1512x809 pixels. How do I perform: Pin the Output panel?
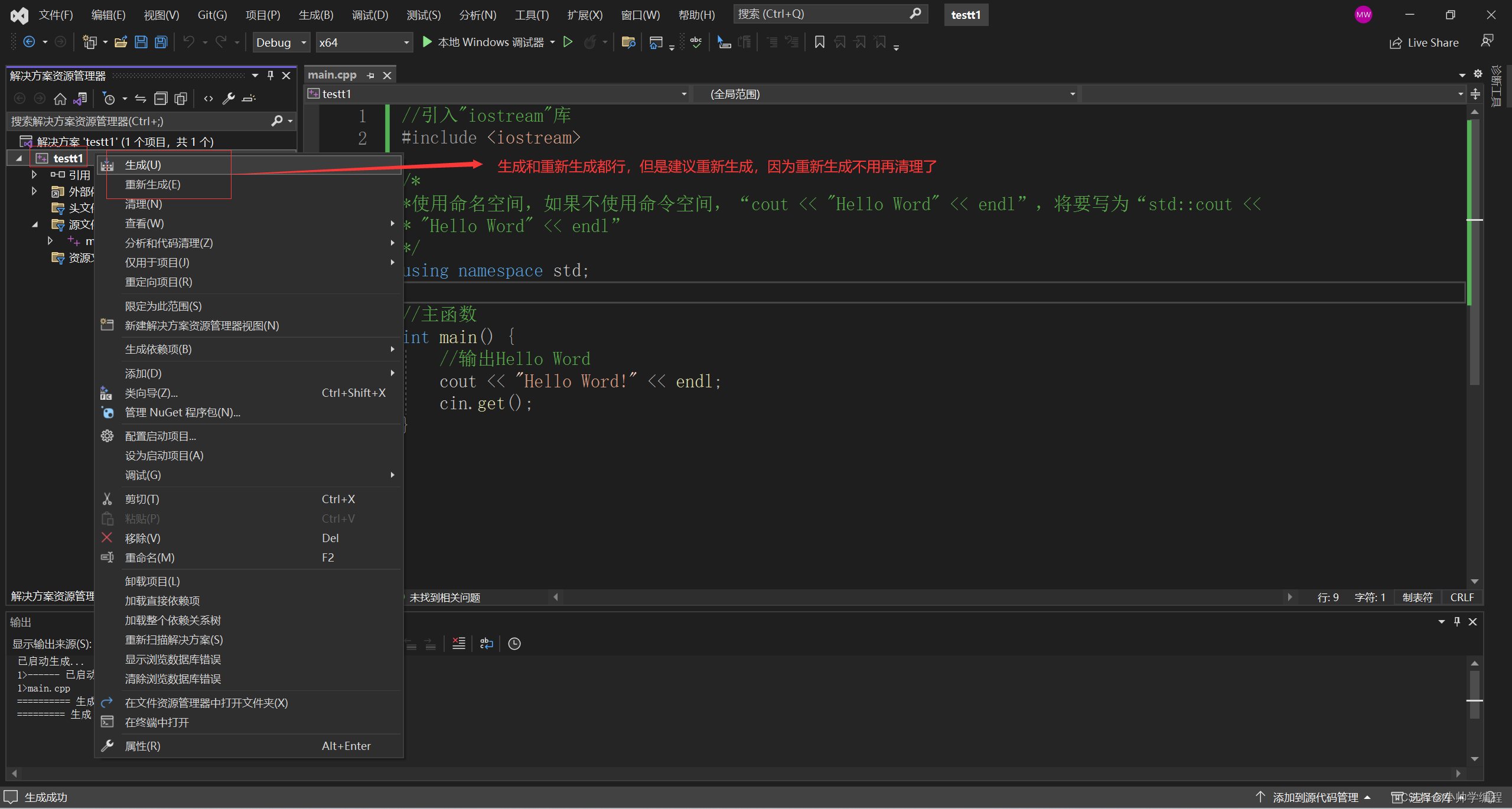tap(1457, 621)
